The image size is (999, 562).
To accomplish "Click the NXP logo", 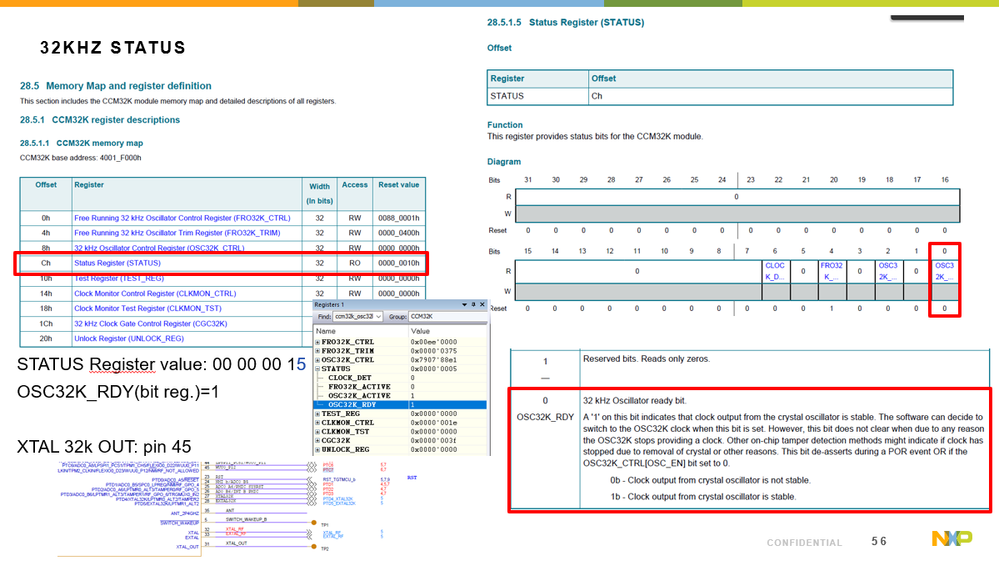I will click(x=952, y=538).
